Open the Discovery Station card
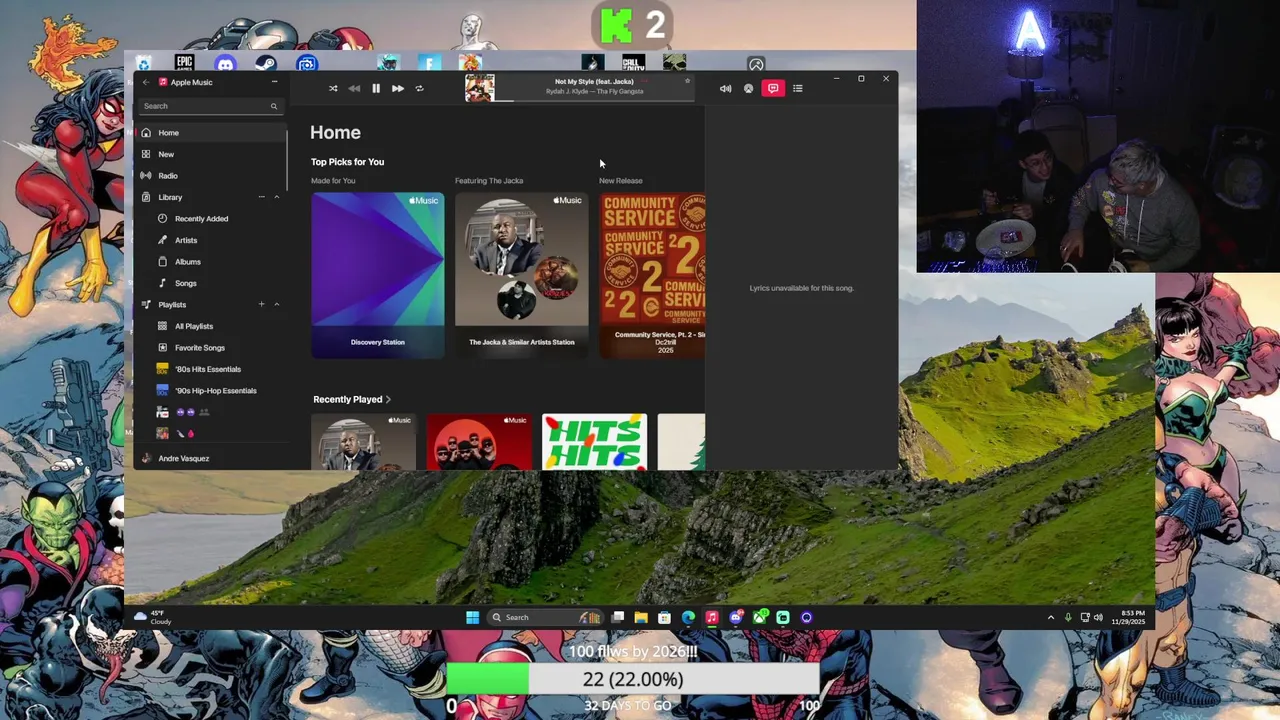 pos(378,275)
